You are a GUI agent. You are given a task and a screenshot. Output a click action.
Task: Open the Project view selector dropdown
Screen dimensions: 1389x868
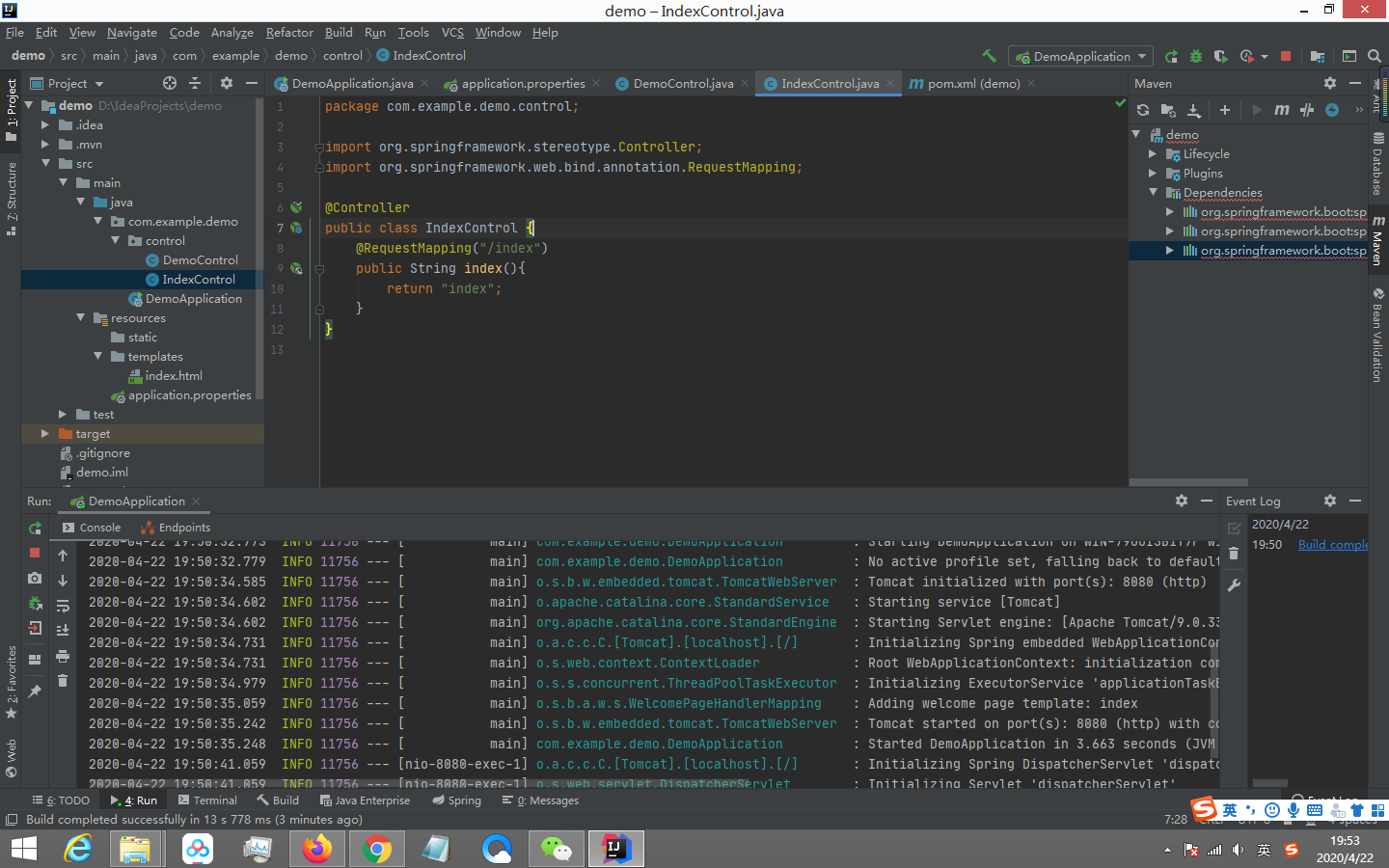click(x=67, y=83)
